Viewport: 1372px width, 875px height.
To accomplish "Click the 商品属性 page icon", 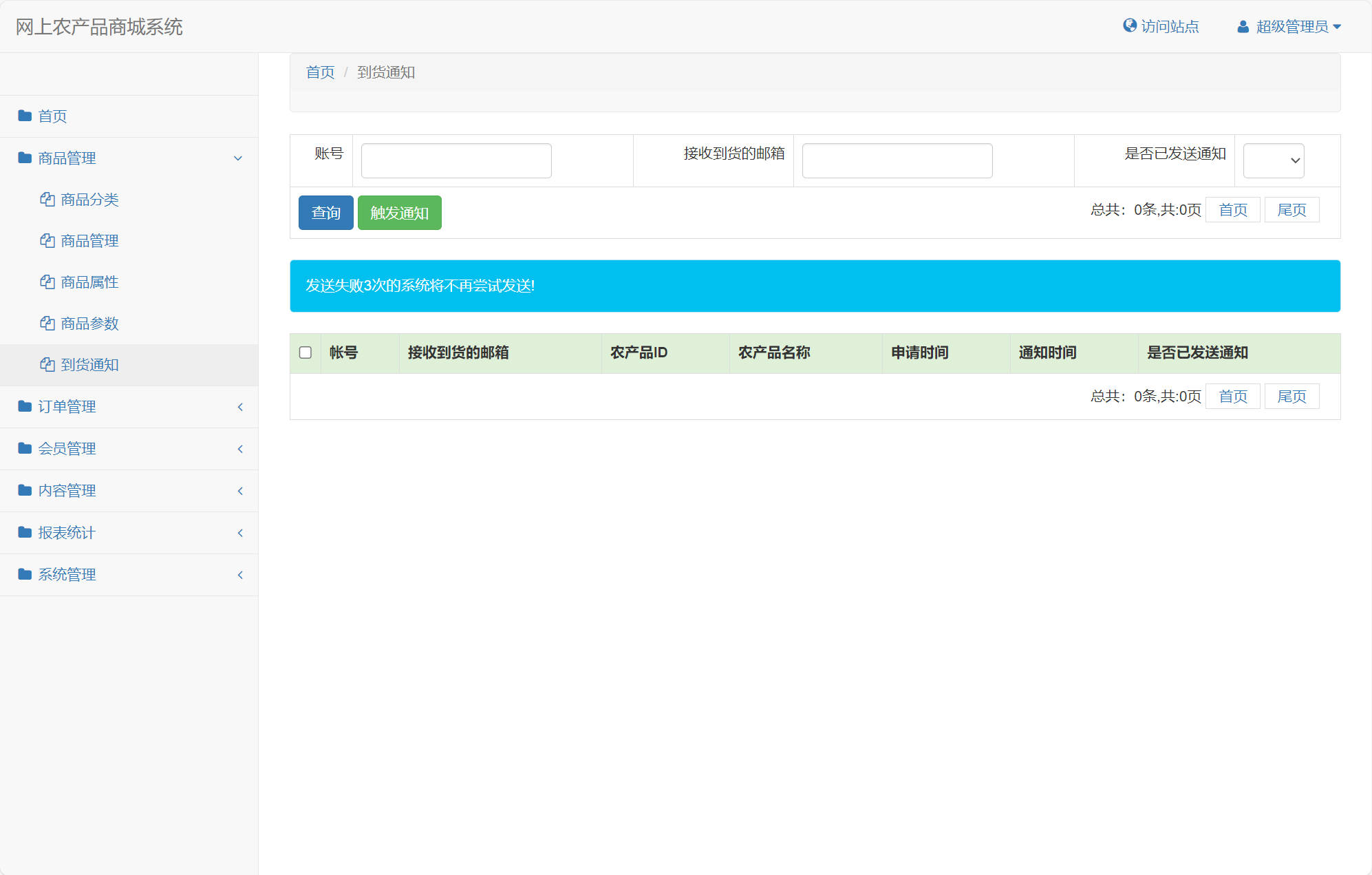I will pyautogui.click(x=47, y=282).
